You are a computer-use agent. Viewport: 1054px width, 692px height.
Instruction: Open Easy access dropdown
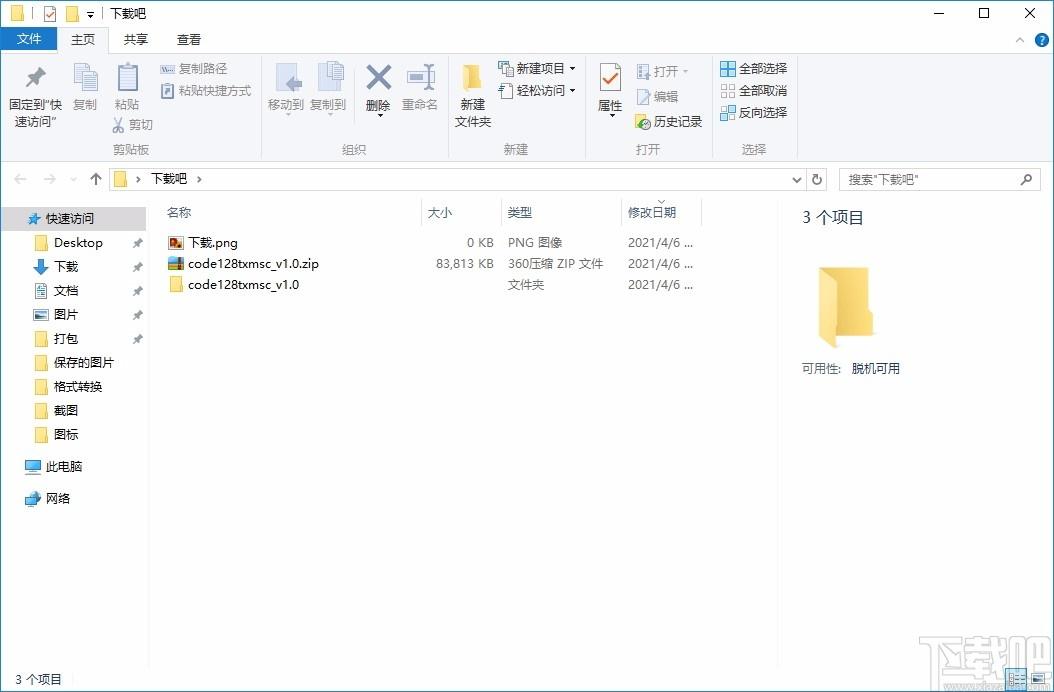tap(537, 90)
